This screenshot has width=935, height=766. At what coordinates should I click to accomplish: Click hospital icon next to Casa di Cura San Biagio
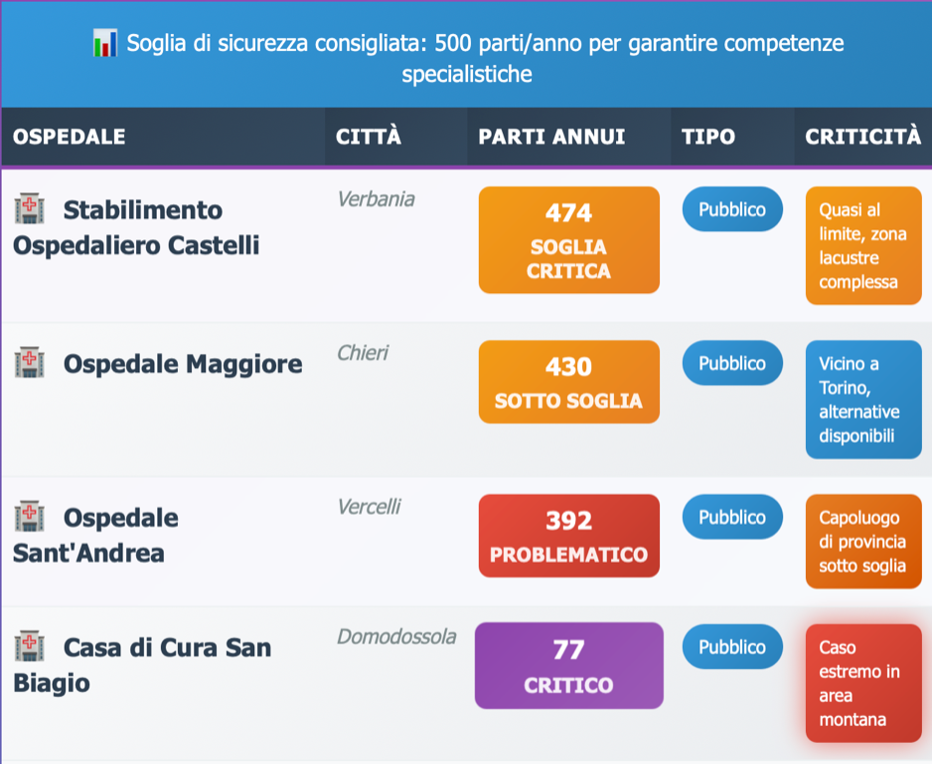(x=29, y=647)
